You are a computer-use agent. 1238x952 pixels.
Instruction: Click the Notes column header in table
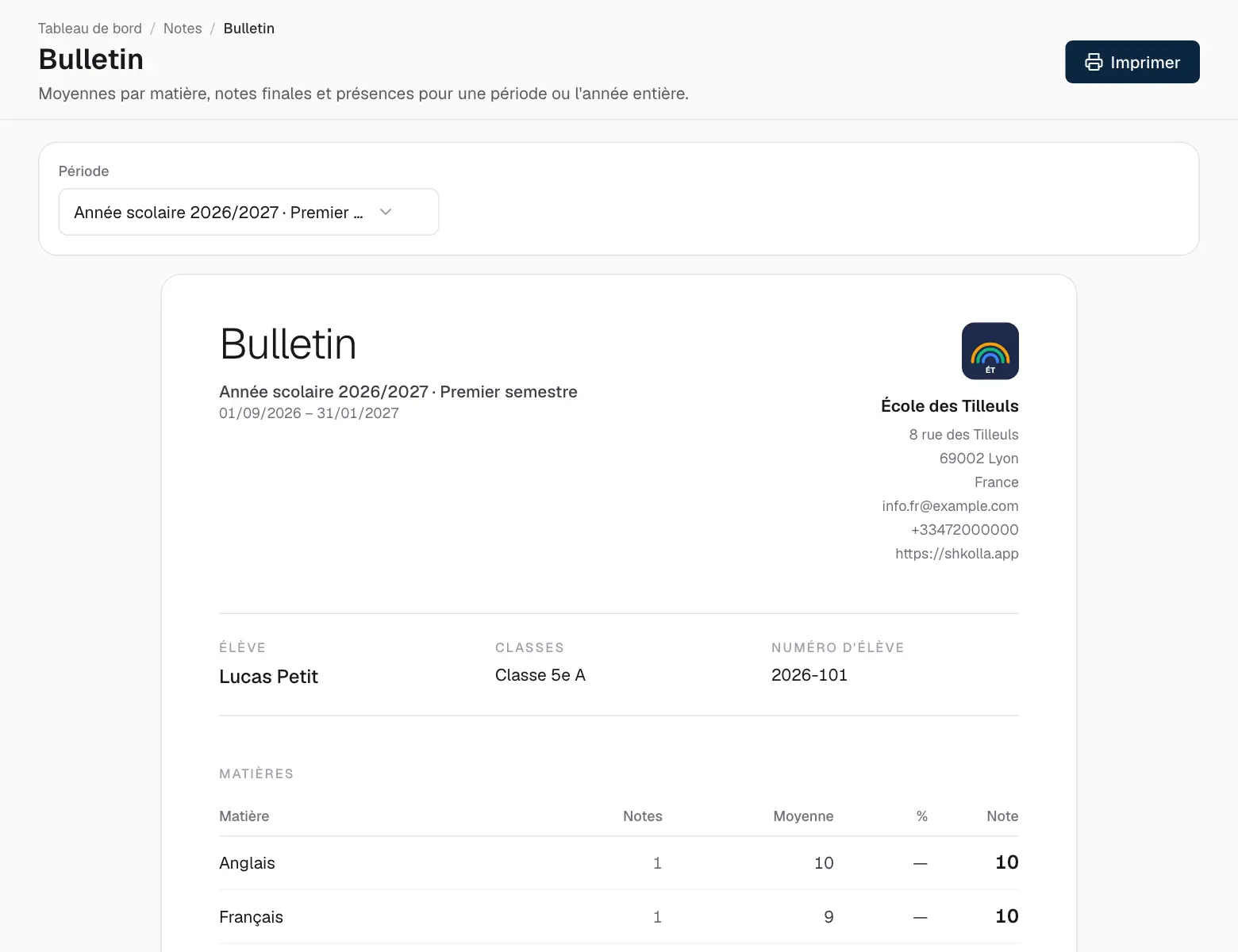[643, 816]
